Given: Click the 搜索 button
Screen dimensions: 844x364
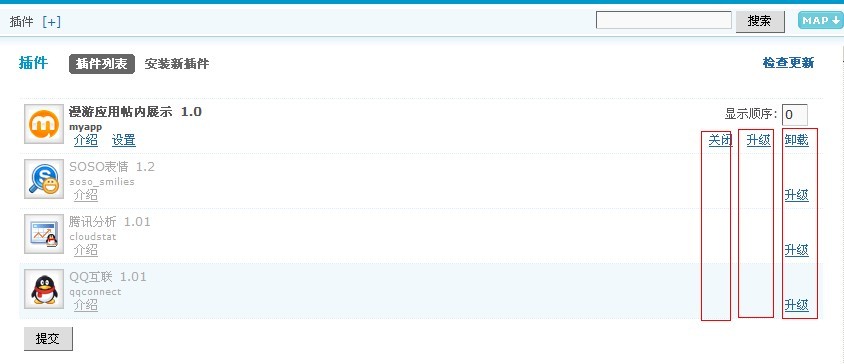Looking at the screenshot, I should tap(760, 22).
